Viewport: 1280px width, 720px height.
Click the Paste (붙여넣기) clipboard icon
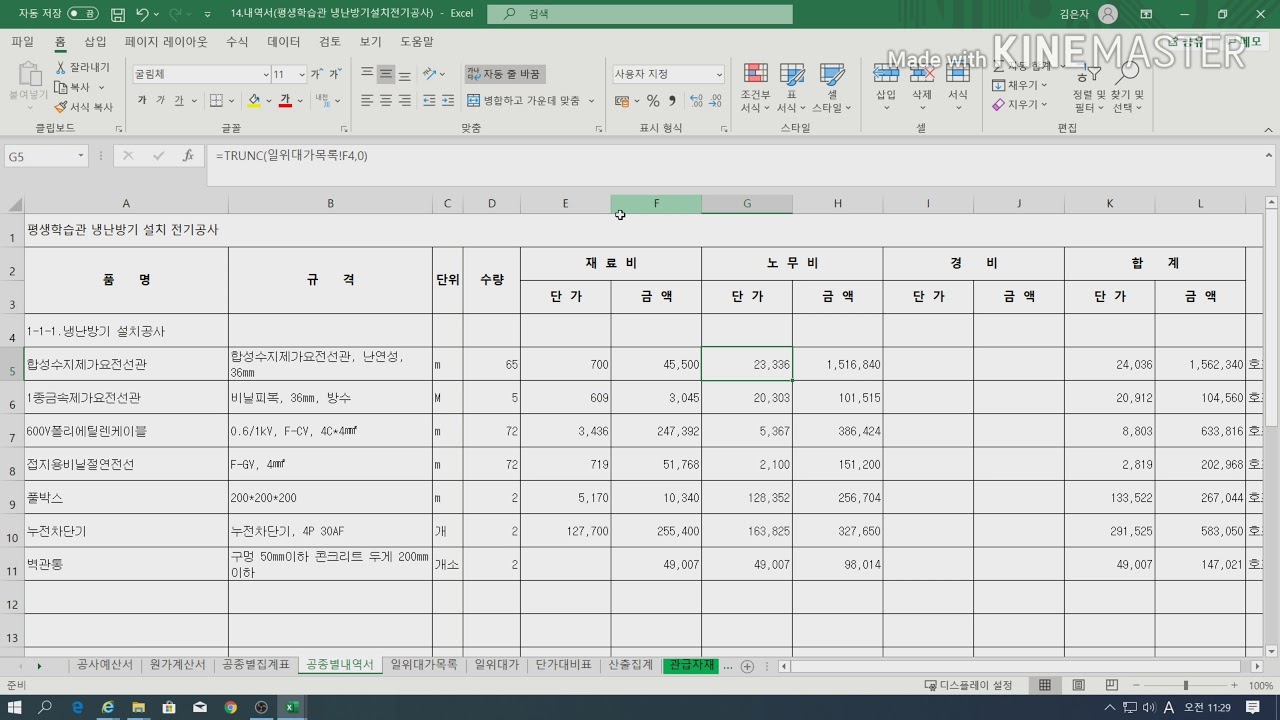pyautogui.click(x=29, y=75)
